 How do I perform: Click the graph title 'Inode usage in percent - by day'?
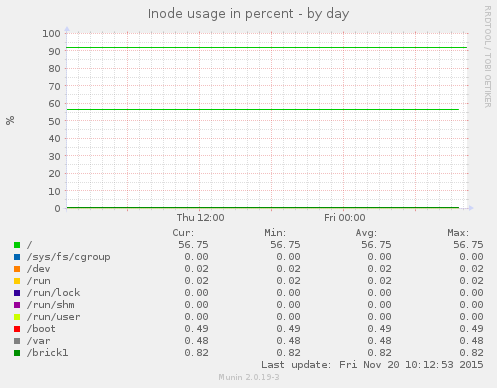click(248, 14)
